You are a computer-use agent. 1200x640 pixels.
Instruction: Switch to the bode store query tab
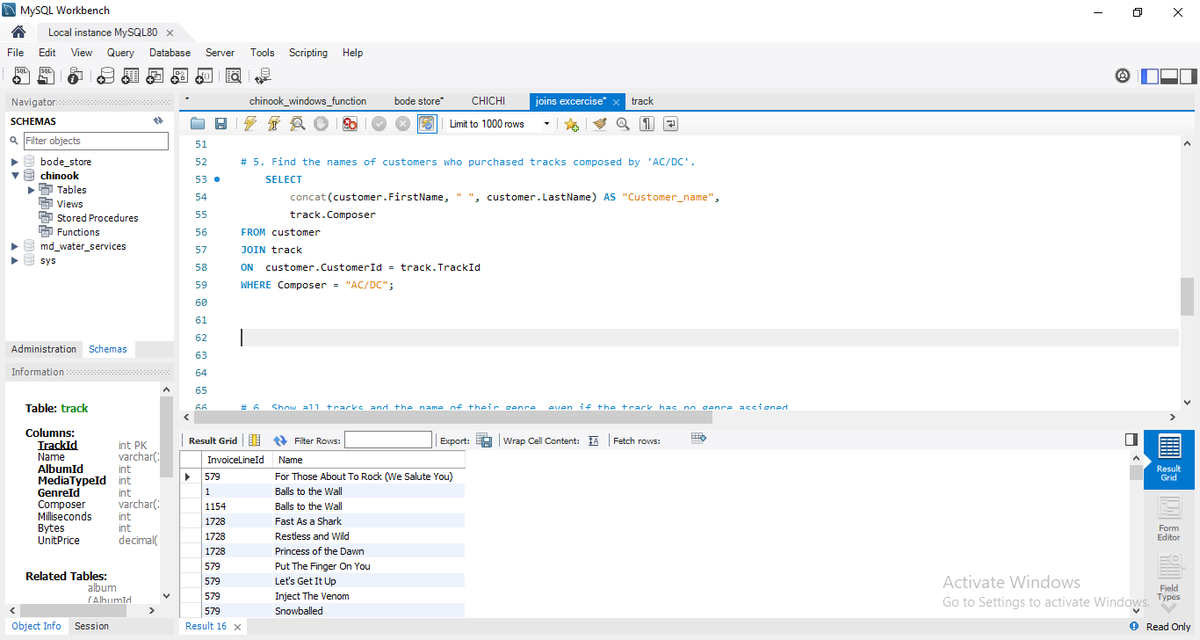point(419,101)
